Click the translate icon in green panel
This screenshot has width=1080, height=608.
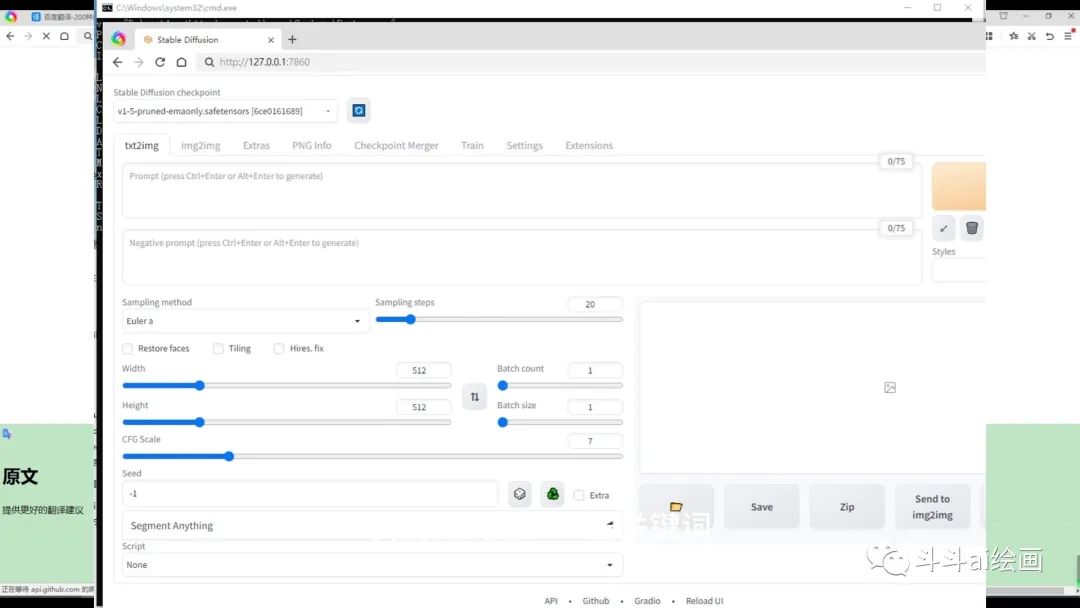[7, 434]
